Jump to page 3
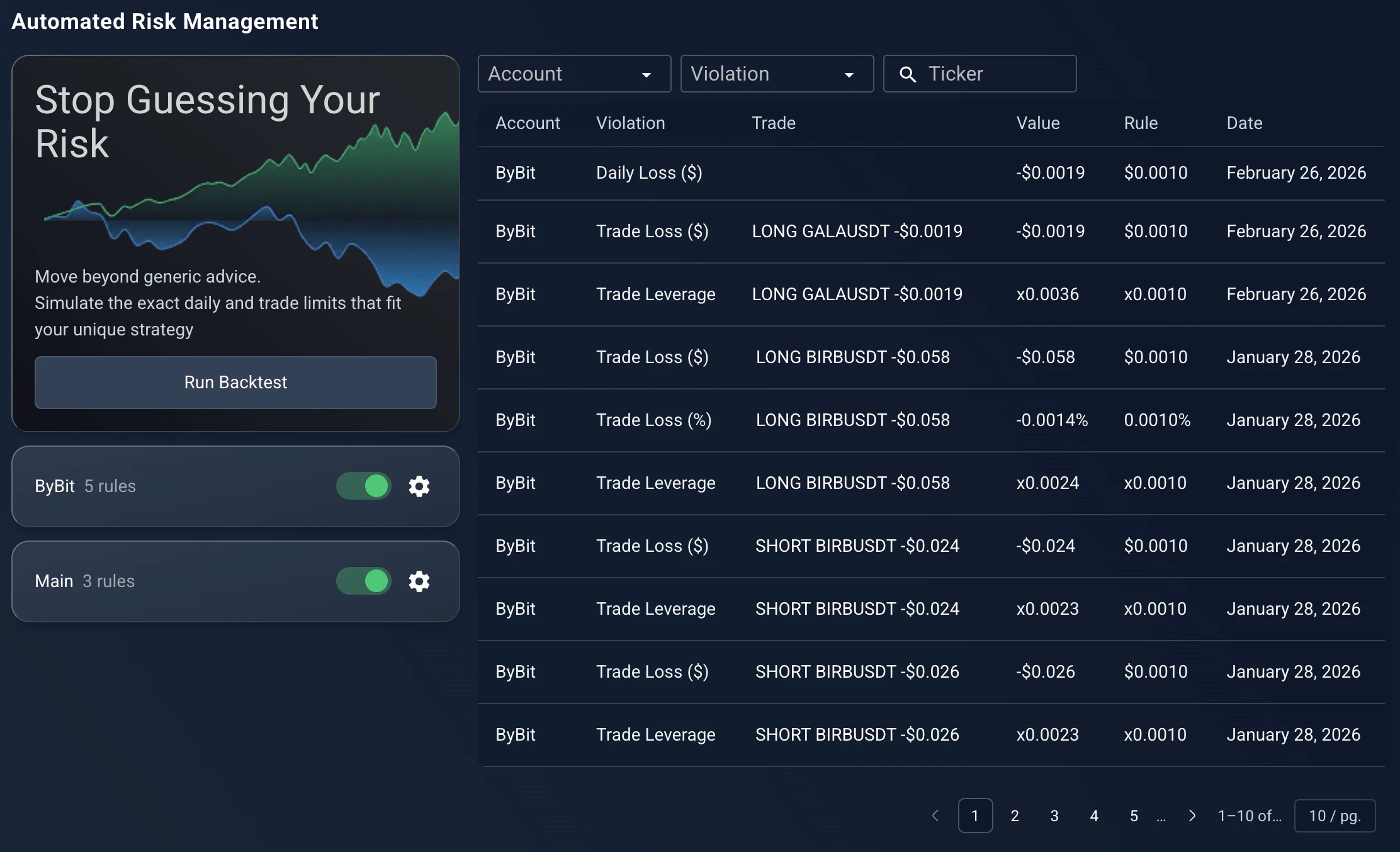 [1054, 816]
